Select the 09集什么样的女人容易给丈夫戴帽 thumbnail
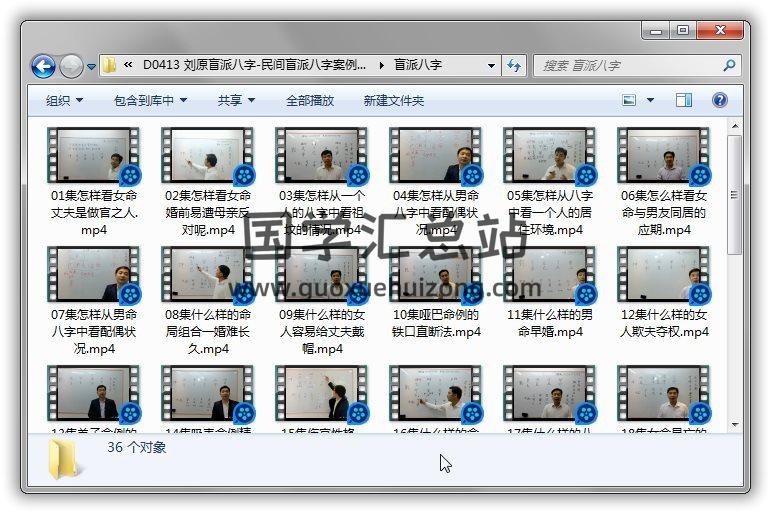Image resolution: width=771 pixels, height=514 pixels. coord(322,274)
